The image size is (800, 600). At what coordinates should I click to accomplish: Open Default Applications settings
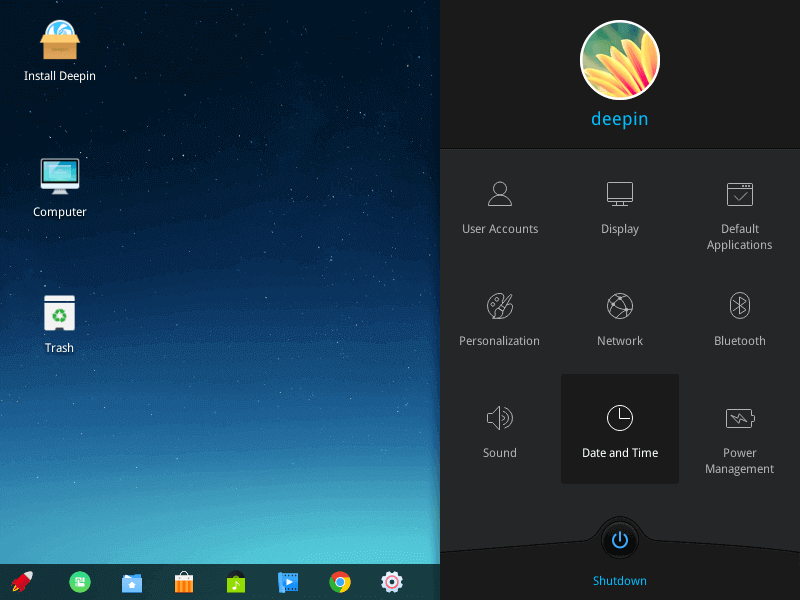tap(739, 215)
